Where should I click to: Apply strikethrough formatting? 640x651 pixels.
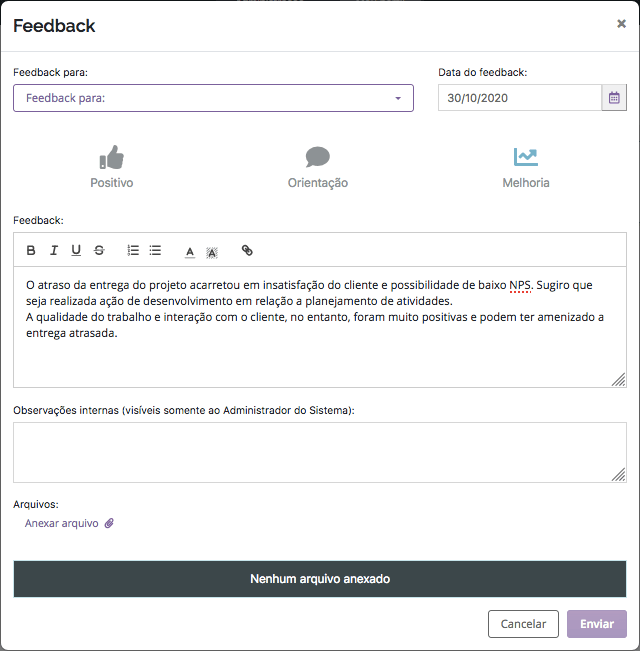99,250
